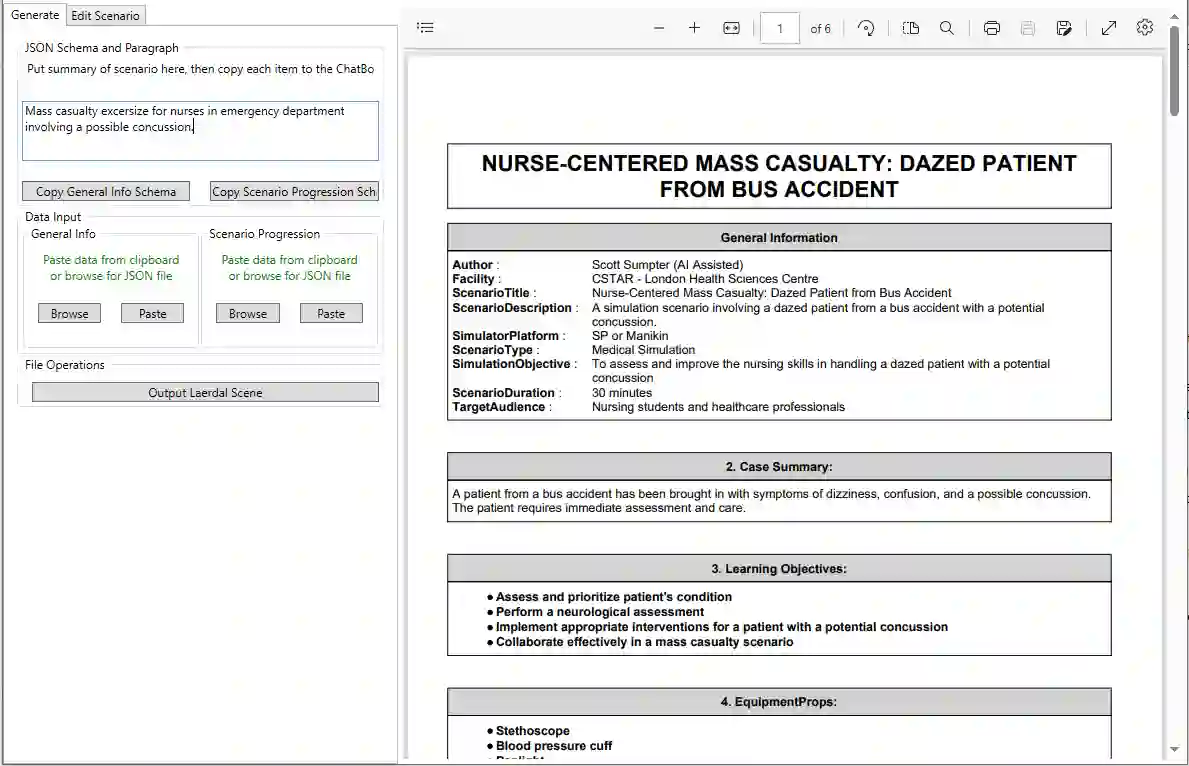Click the page number input field

(x=779, y=28)
